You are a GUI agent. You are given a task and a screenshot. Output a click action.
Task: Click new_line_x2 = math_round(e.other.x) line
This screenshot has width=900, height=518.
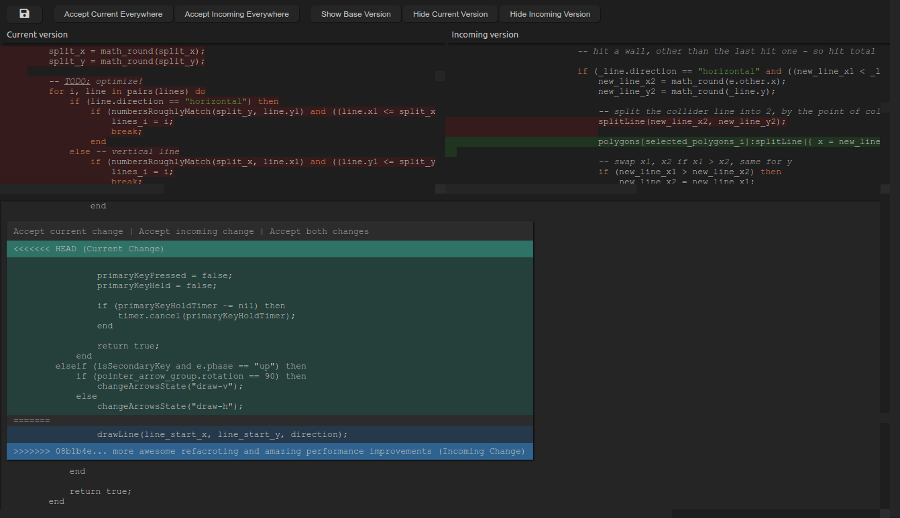(692, 82)
